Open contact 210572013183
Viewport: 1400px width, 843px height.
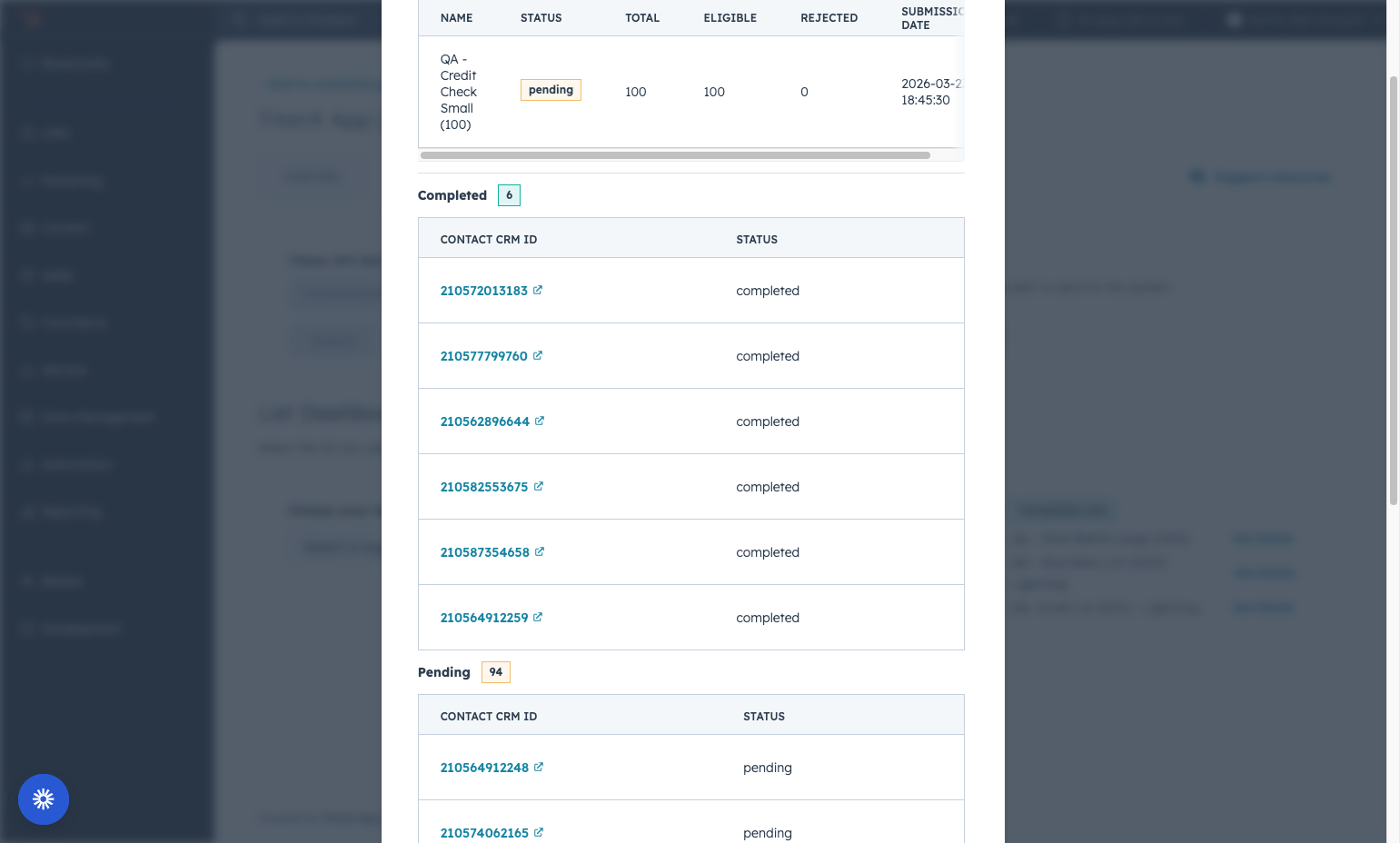coord(484,291)
